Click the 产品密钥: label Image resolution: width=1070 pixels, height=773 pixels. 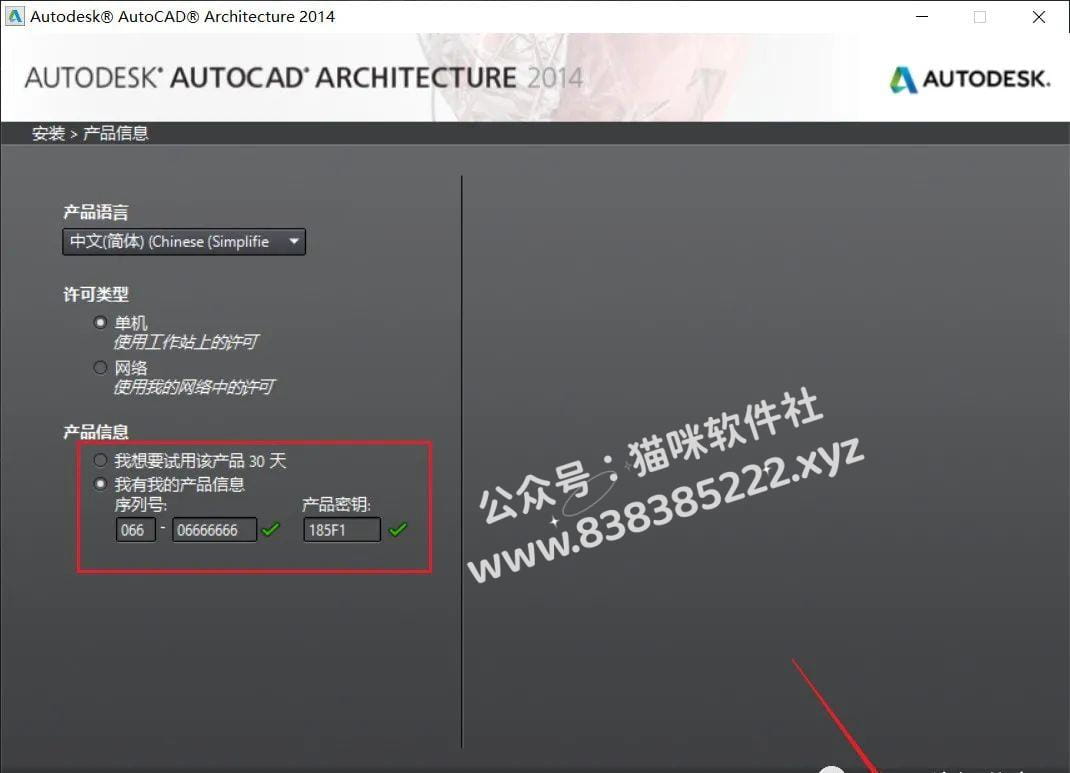tap(336, 504)
